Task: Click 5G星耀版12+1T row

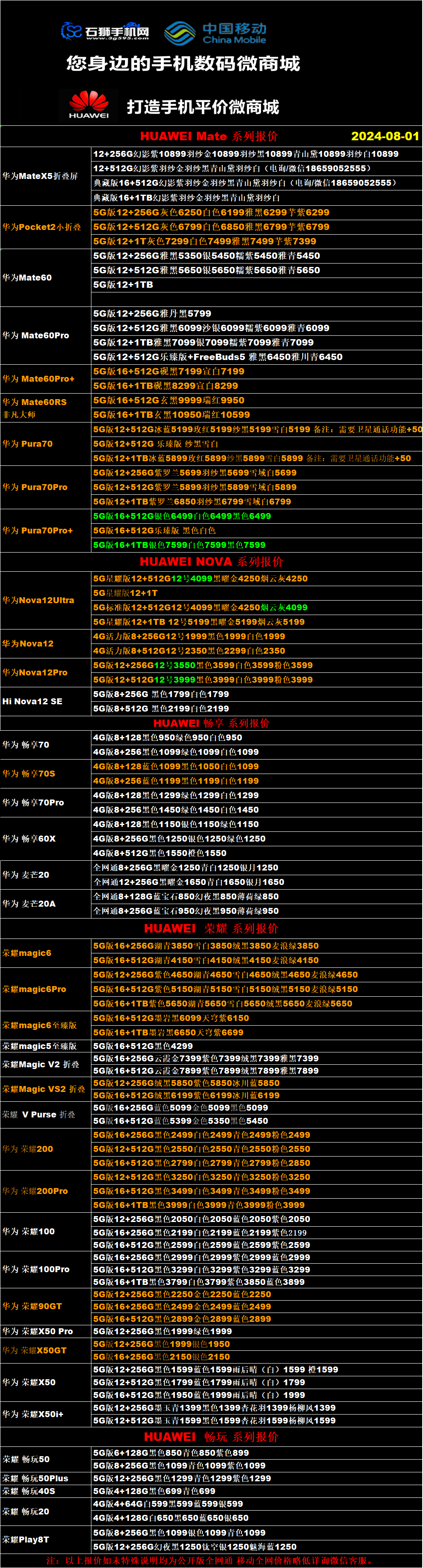Action: 256,593
